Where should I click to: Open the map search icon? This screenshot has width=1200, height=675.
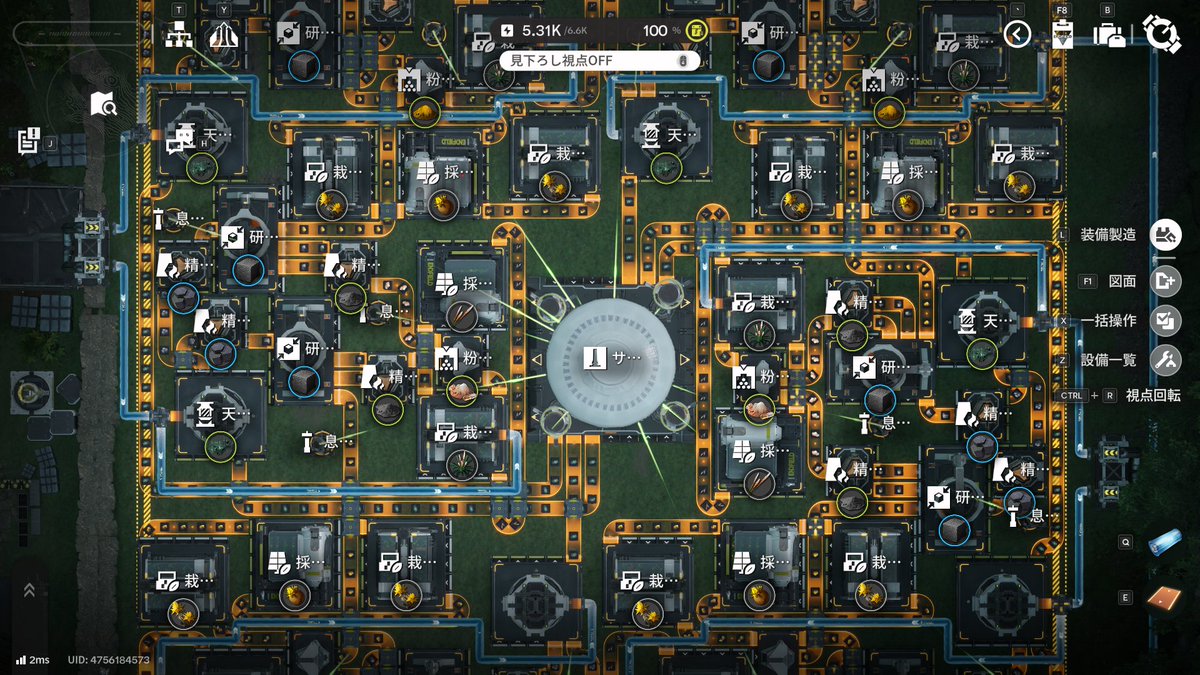[x=104, y=103]
